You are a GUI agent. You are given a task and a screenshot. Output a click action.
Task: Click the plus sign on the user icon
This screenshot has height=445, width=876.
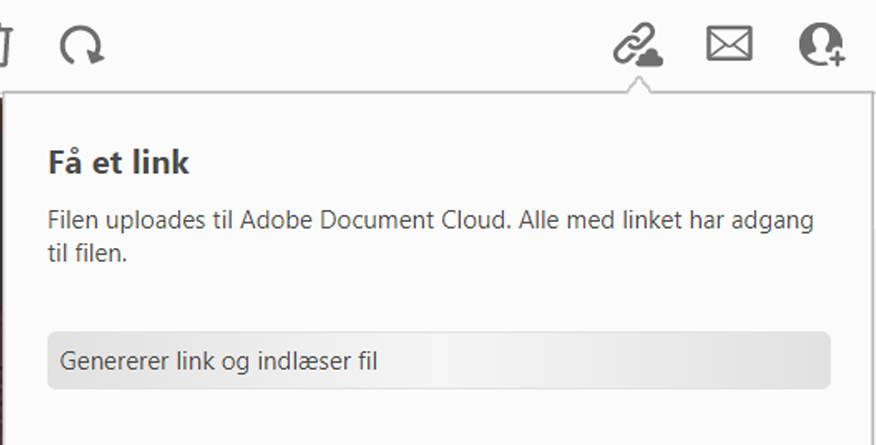coord(835,57)
